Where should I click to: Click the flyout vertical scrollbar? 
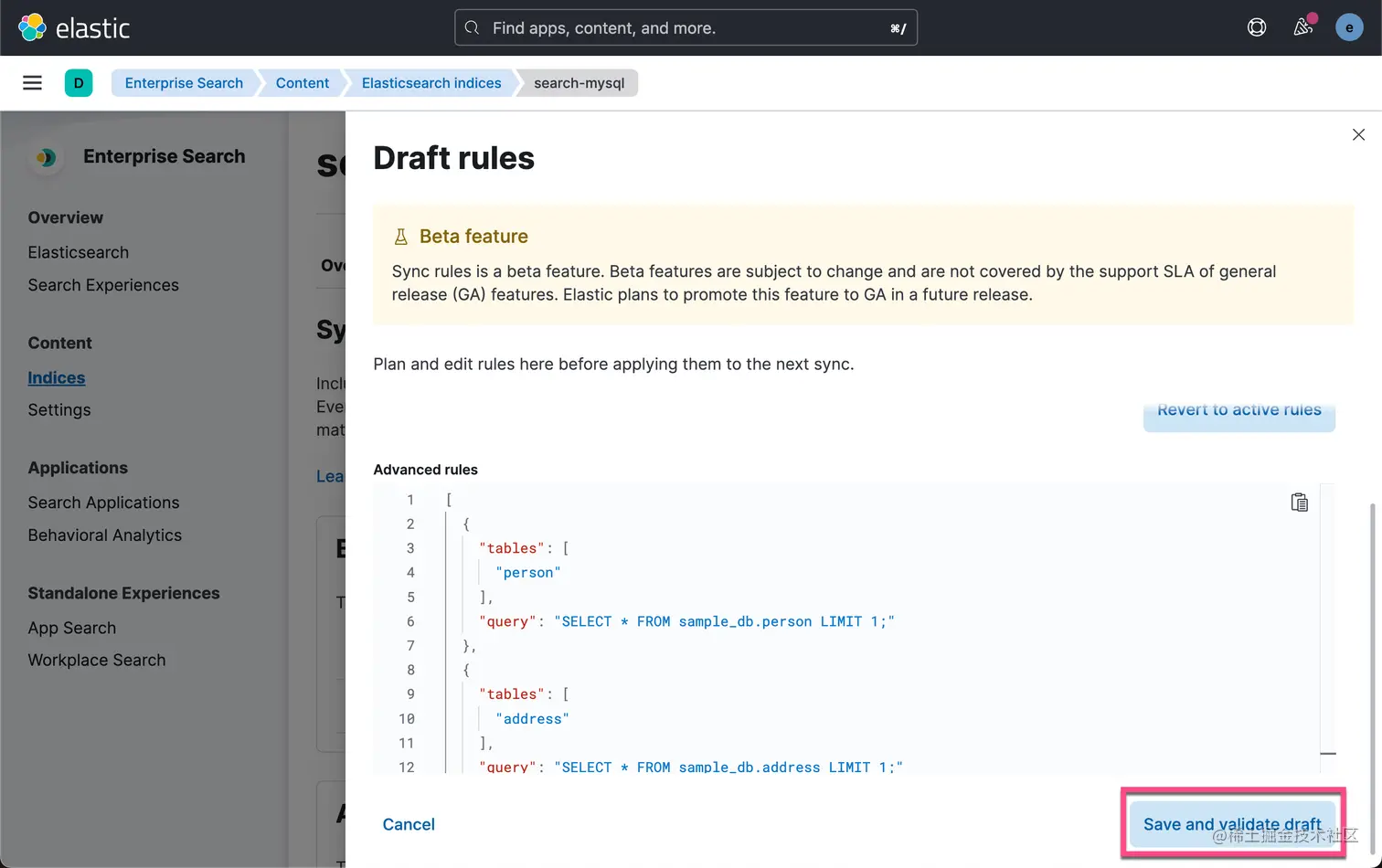click(x=1371, y=640)
